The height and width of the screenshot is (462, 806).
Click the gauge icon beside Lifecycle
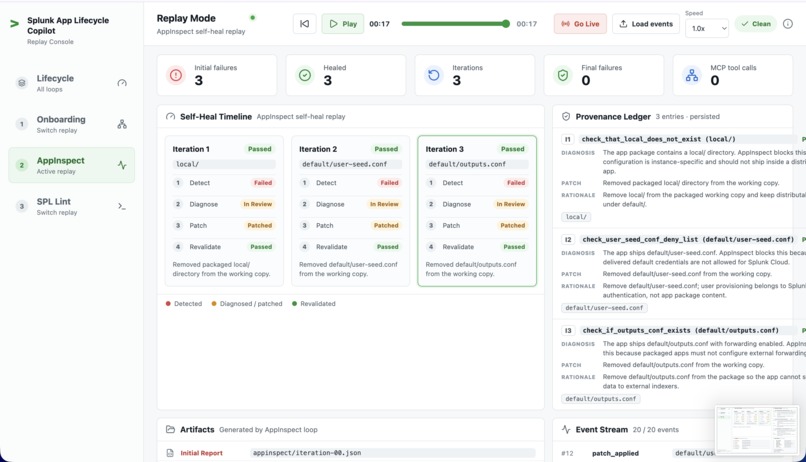pyautogui.click(x=122, y=83)
